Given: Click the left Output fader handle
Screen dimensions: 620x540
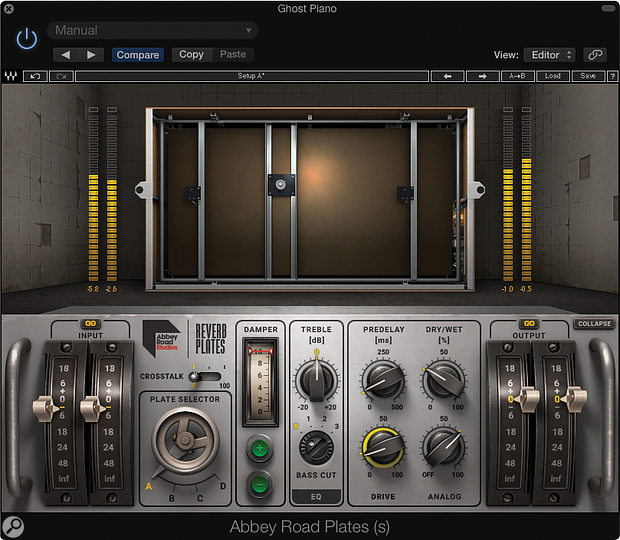Looking at the screenshot, I should click(x=528, y=398).
